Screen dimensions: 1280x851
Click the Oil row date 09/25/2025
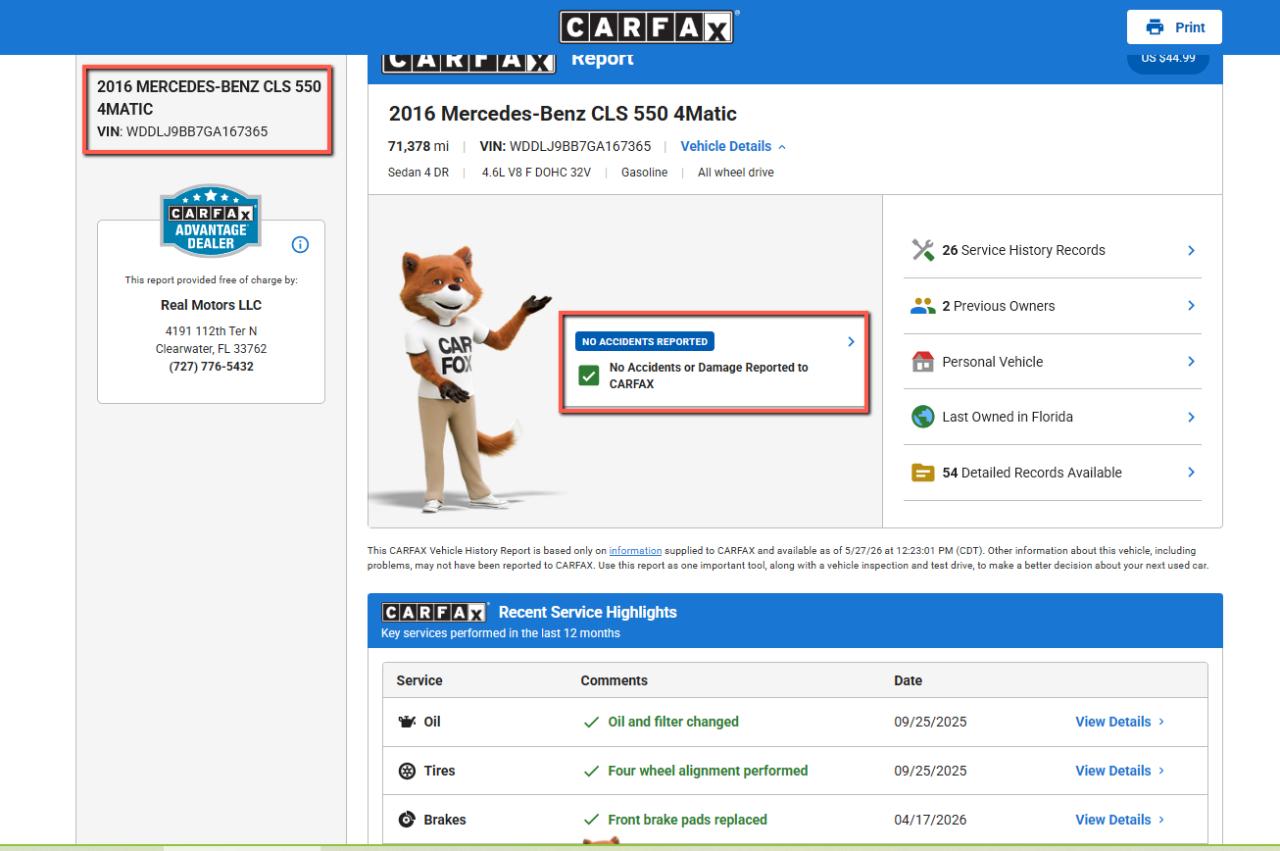coord(930,722)
